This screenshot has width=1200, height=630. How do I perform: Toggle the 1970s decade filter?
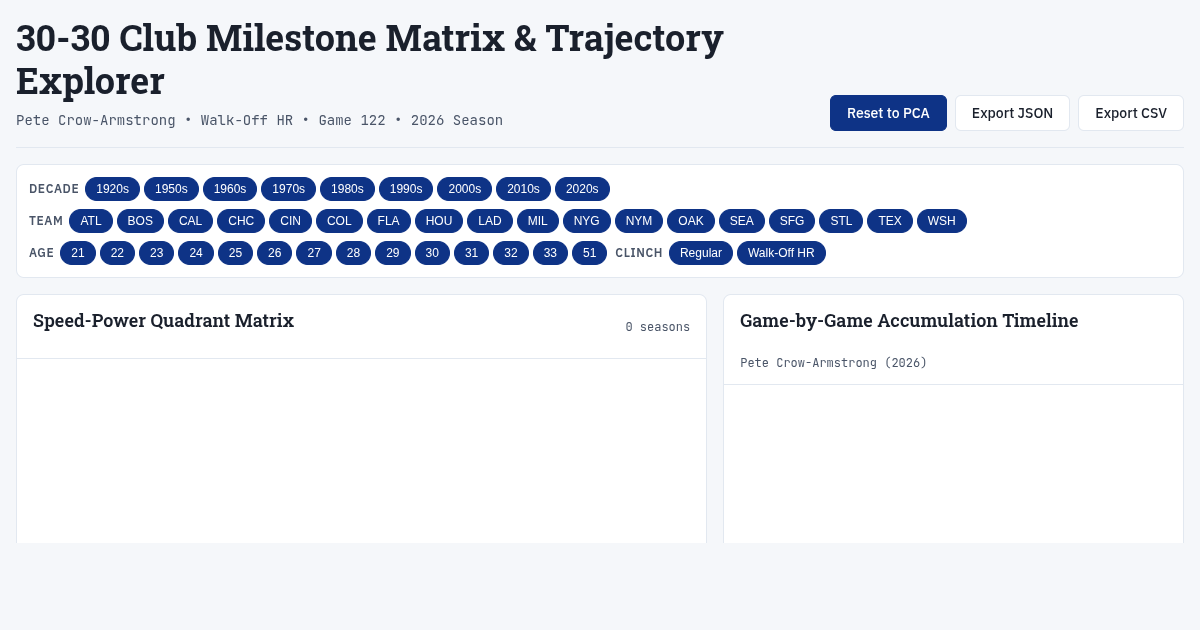[x=289, y=189]
